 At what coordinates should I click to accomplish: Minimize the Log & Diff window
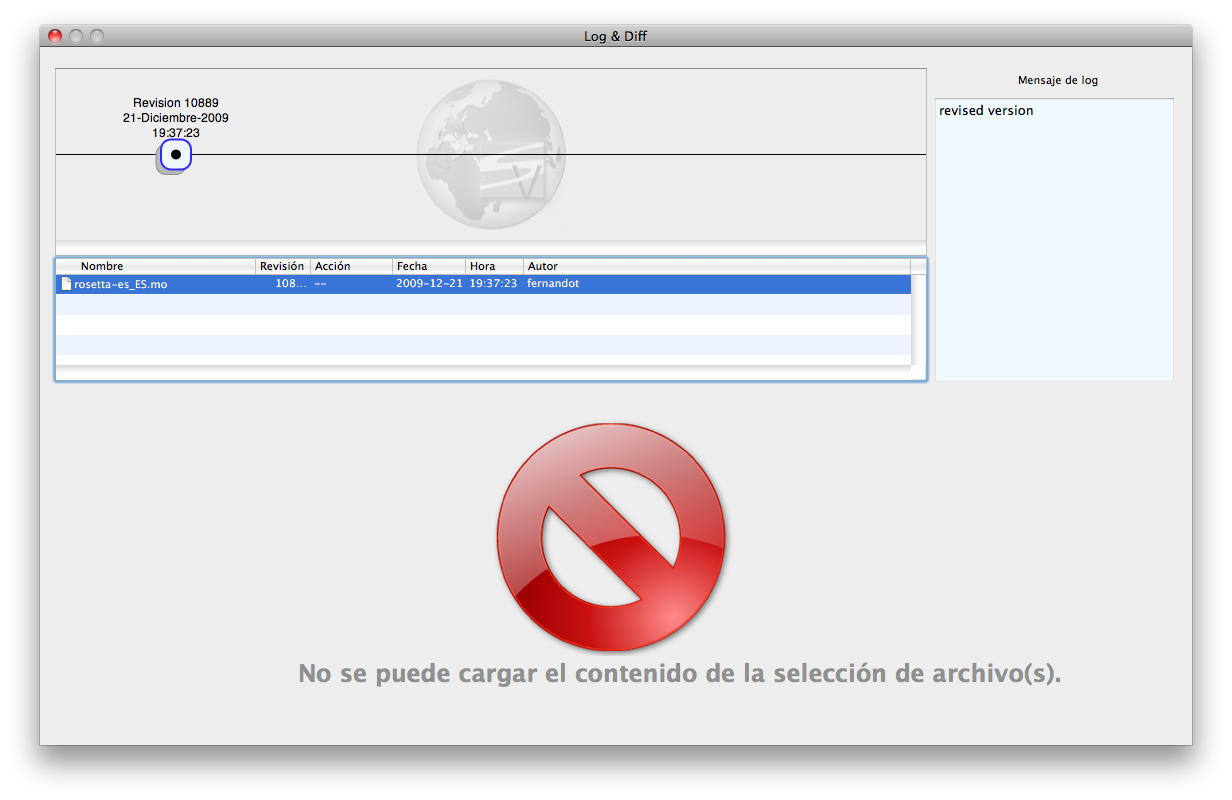(76, 36)
